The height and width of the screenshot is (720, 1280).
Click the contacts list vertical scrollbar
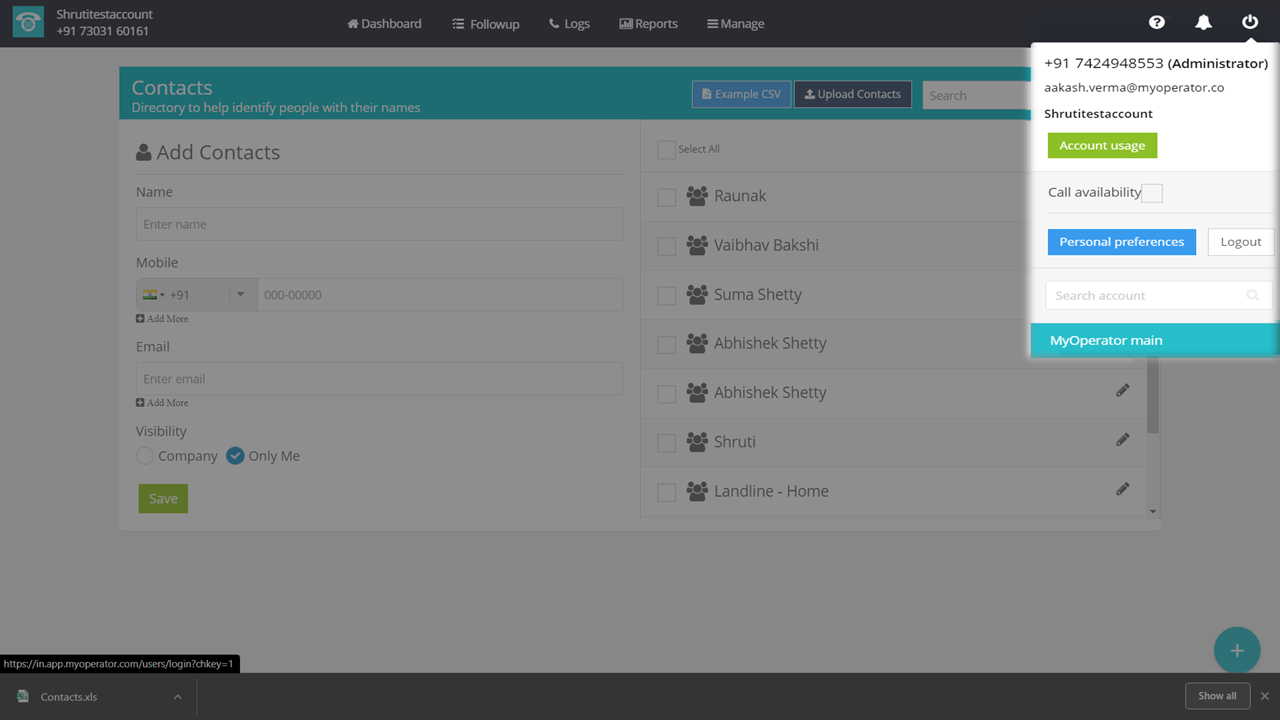1152,400
